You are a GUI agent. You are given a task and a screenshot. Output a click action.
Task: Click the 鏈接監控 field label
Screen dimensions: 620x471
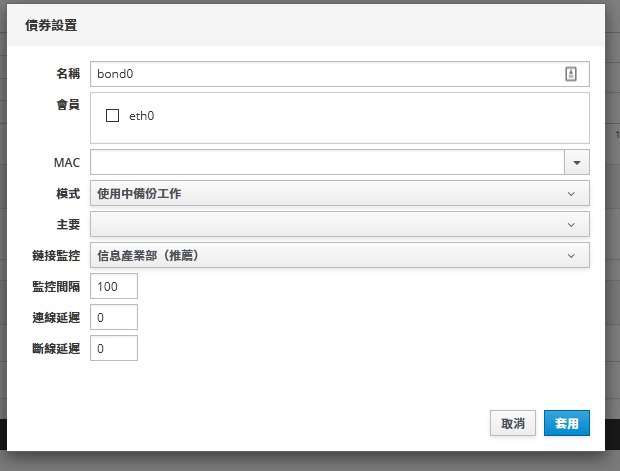(56, 255)
